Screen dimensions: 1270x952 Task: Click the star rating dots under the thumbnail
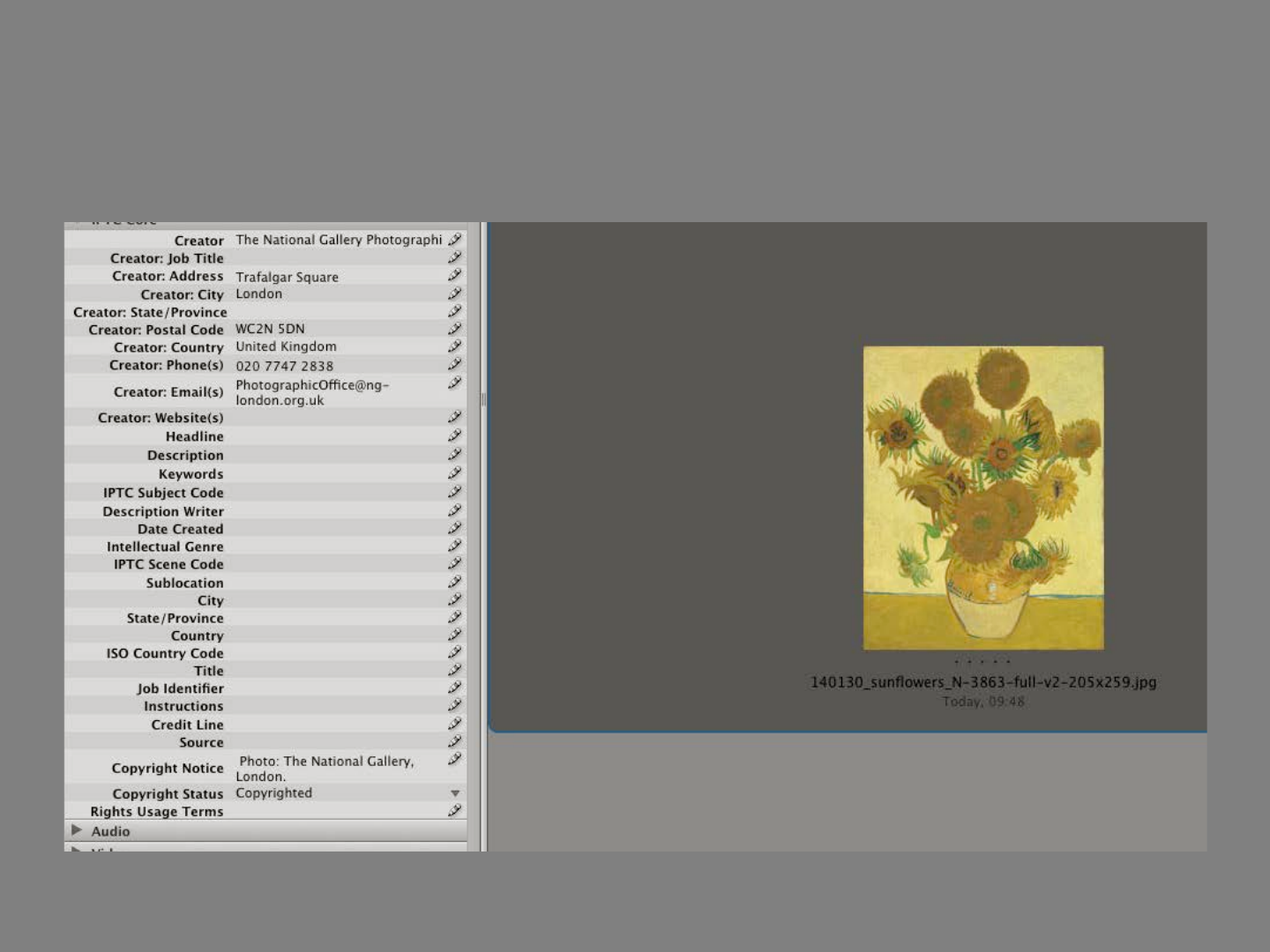coord(983,661)
